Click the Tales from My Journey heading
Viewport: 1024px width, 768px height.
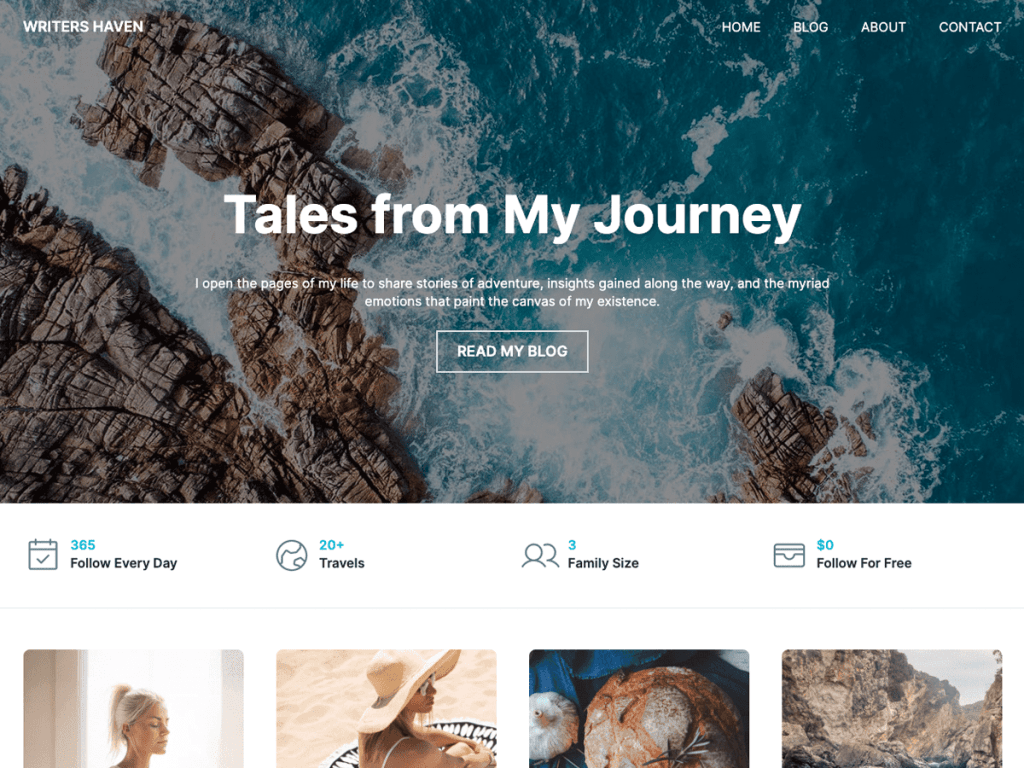coord(512,216)
